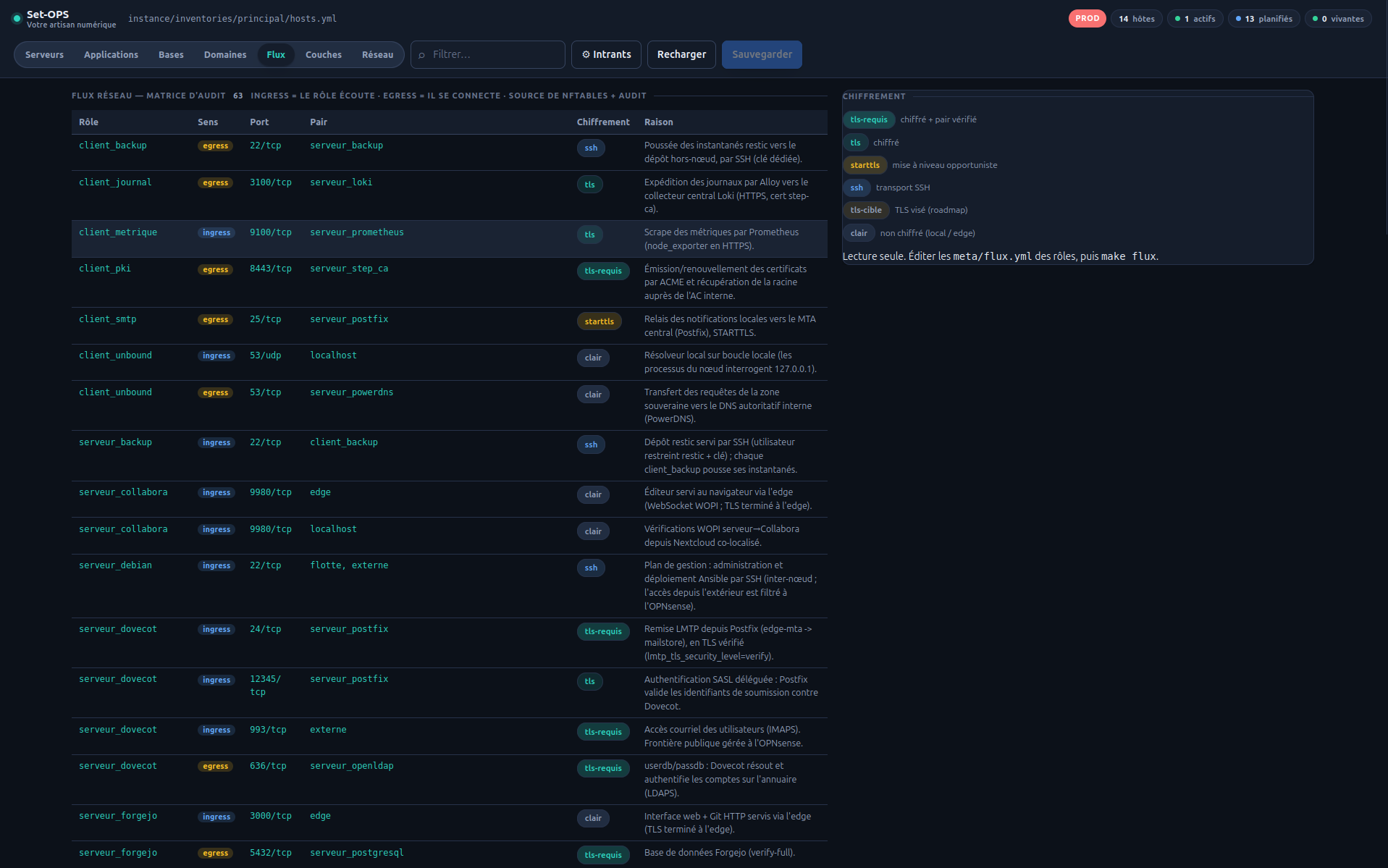Click the 1 actifs status pill
This screenshot has height=868, width=1388.
[1195, 19]
